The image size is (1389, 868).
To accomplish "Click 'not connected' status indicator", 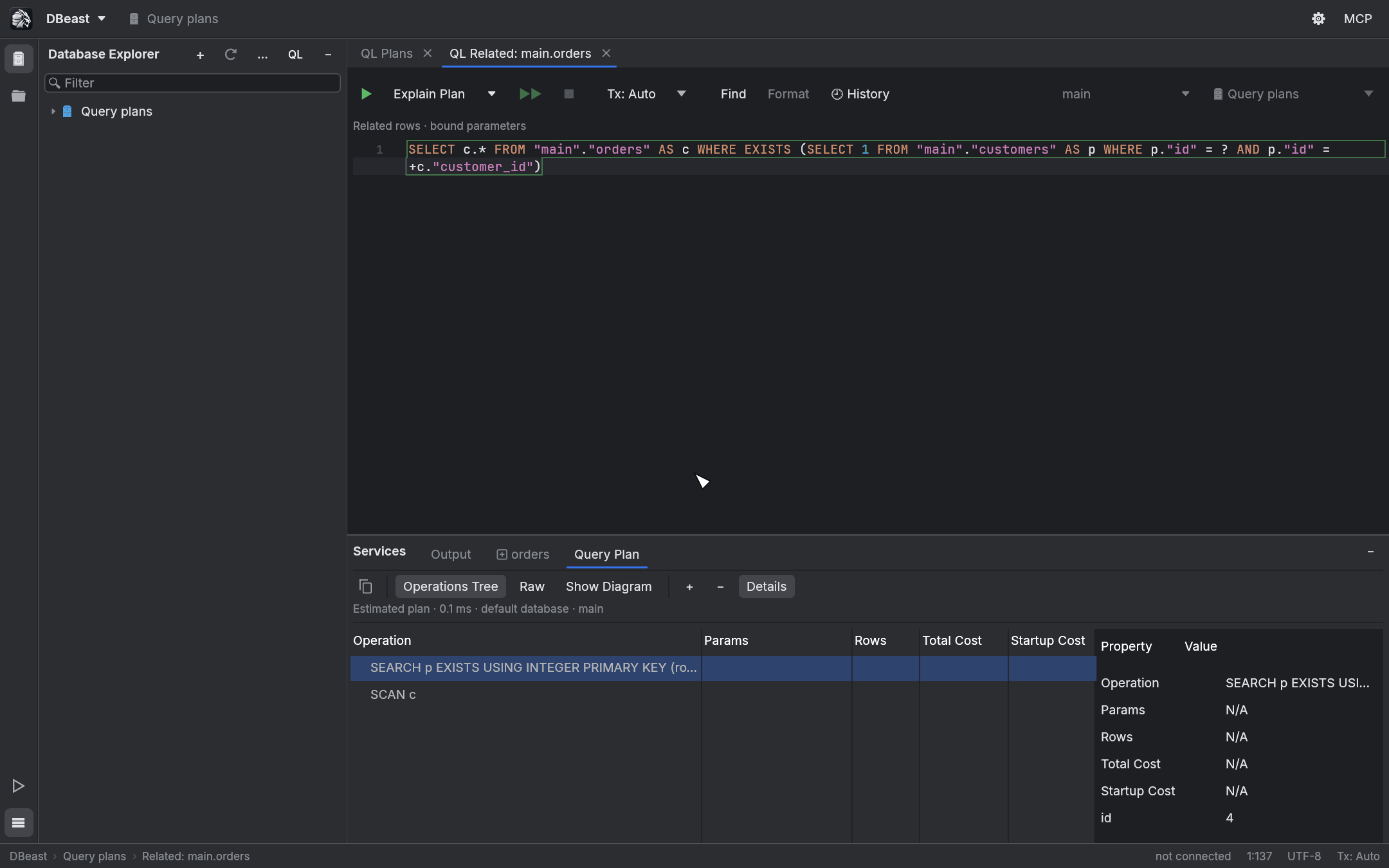I will click(x=1193, y=856).
